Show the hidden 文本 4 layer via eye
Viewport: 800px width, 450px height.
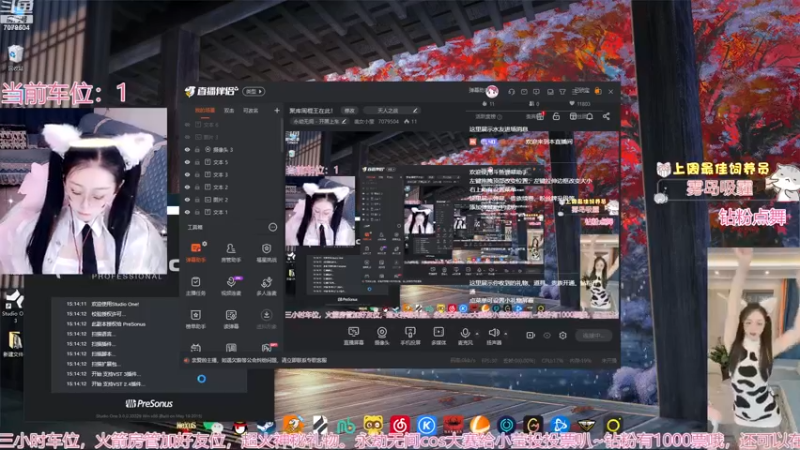pos(187,124)
